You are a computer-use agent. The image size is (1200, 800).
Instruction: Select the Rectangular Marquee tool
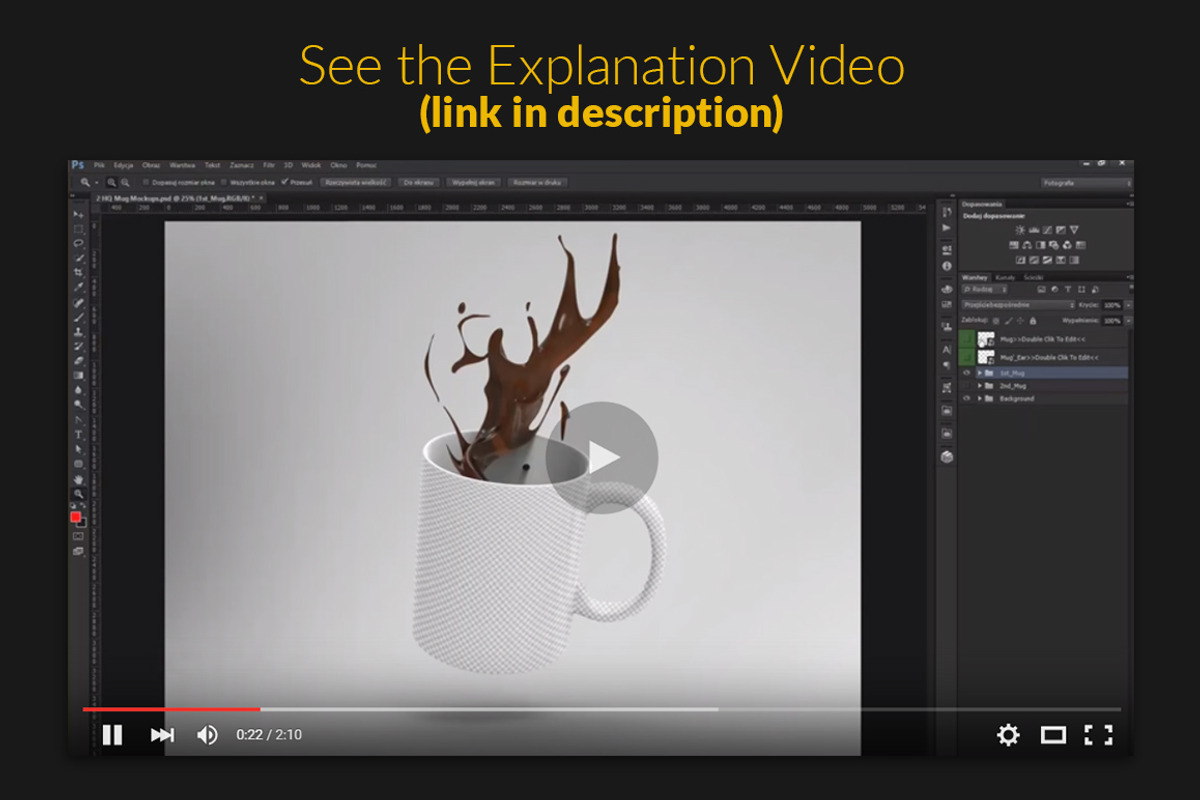(78, 229)
